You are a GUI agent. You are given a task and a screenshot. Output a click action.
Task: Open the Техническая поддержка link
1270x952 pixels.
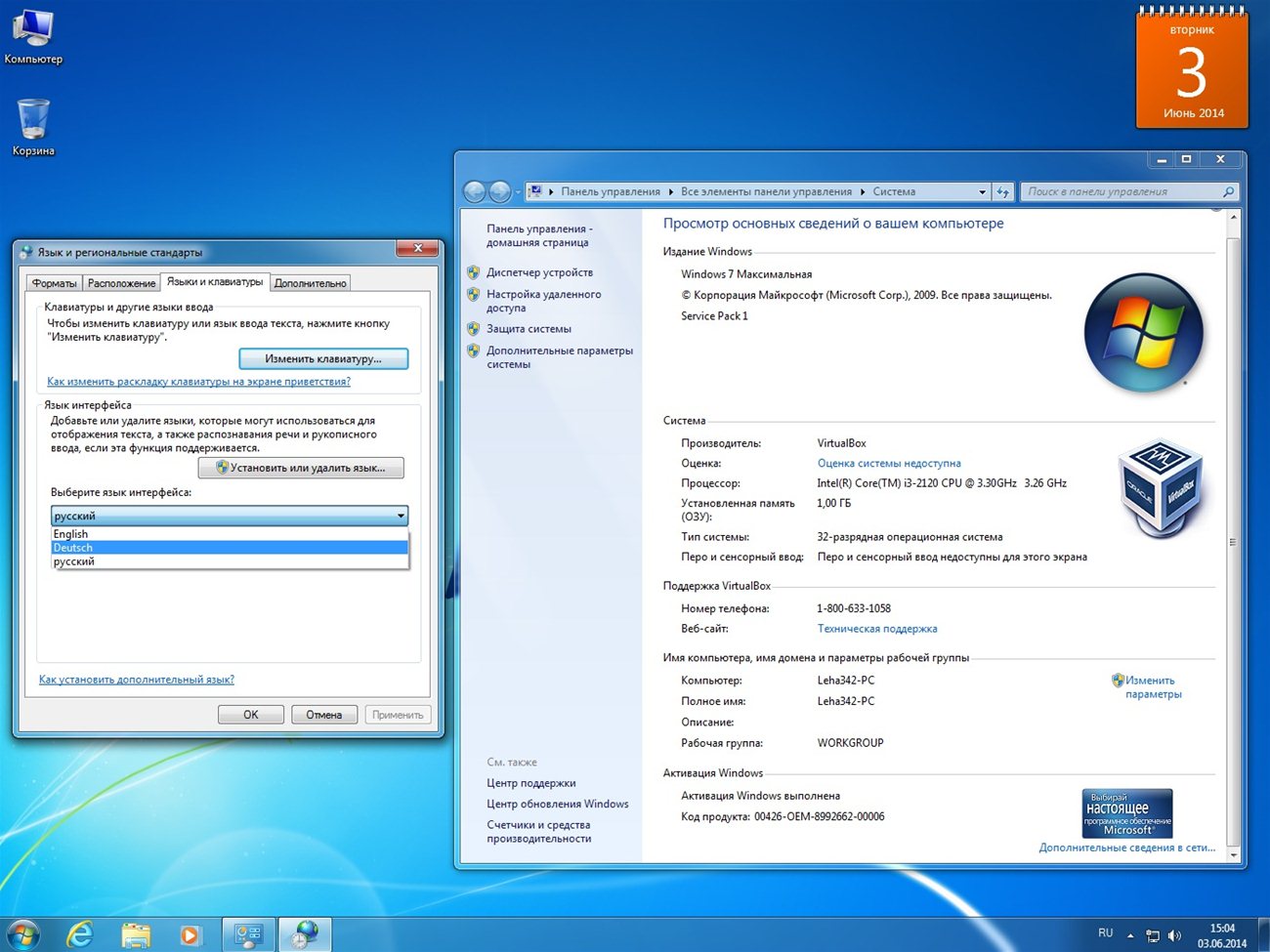[876, 628]
